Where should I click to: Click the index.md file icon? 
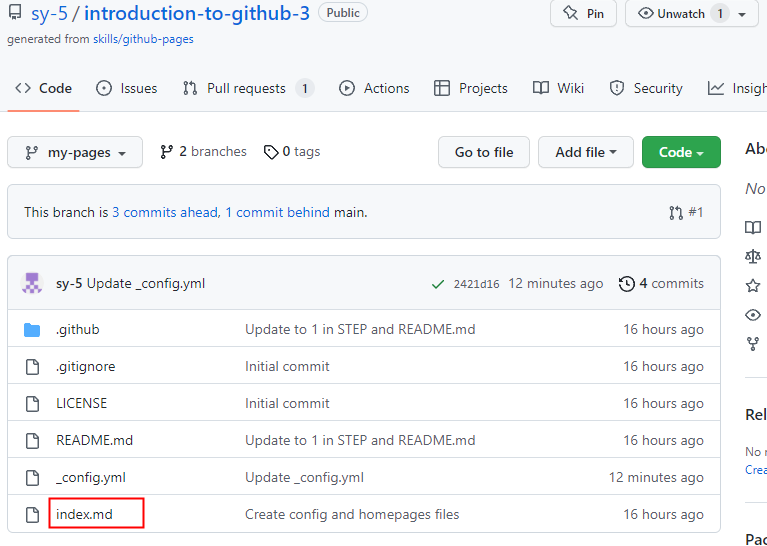click(x=32, y=515)
